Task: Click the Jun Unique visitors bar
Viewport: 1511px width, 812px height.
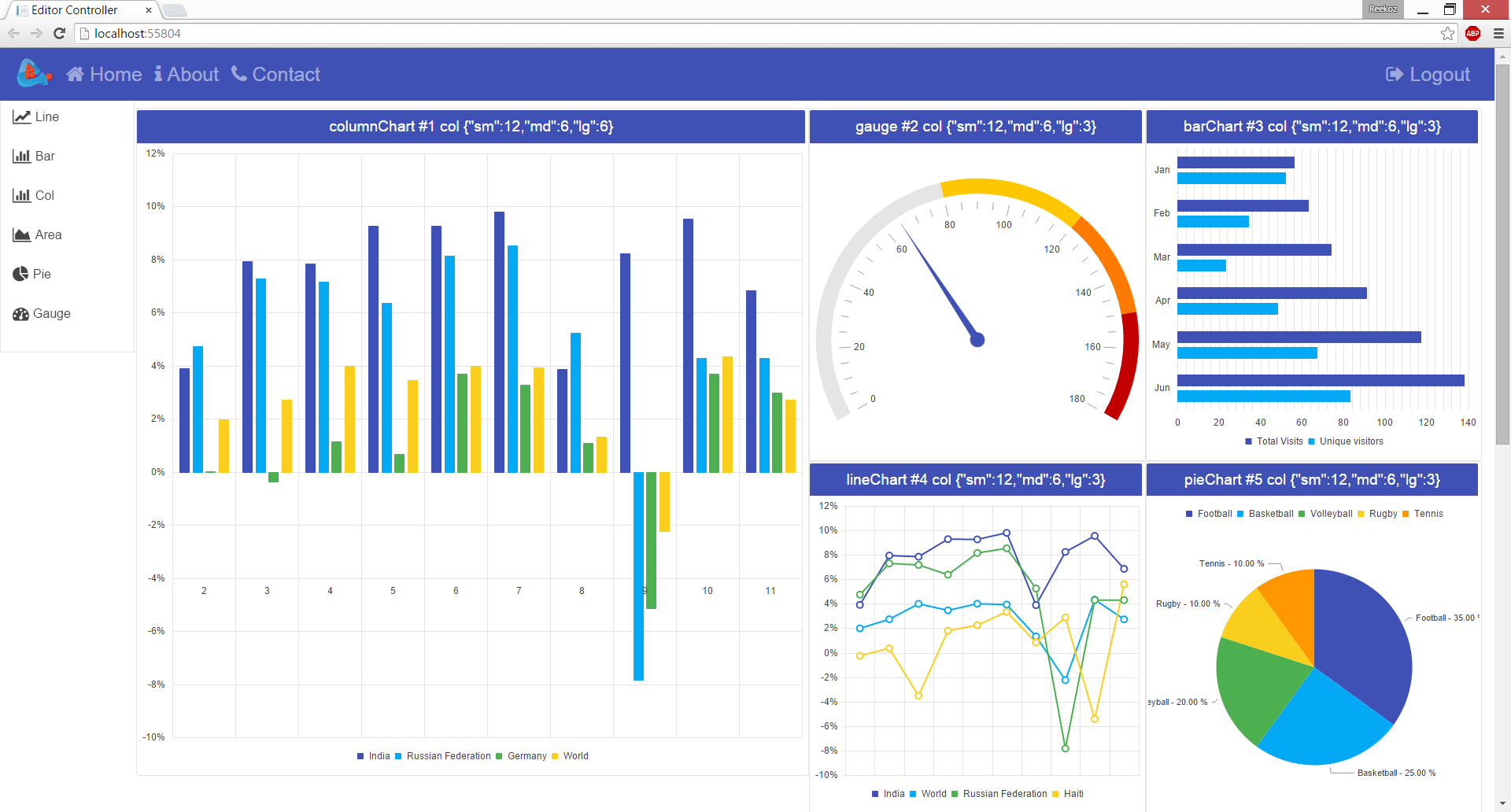Action: coord(1264,397)
